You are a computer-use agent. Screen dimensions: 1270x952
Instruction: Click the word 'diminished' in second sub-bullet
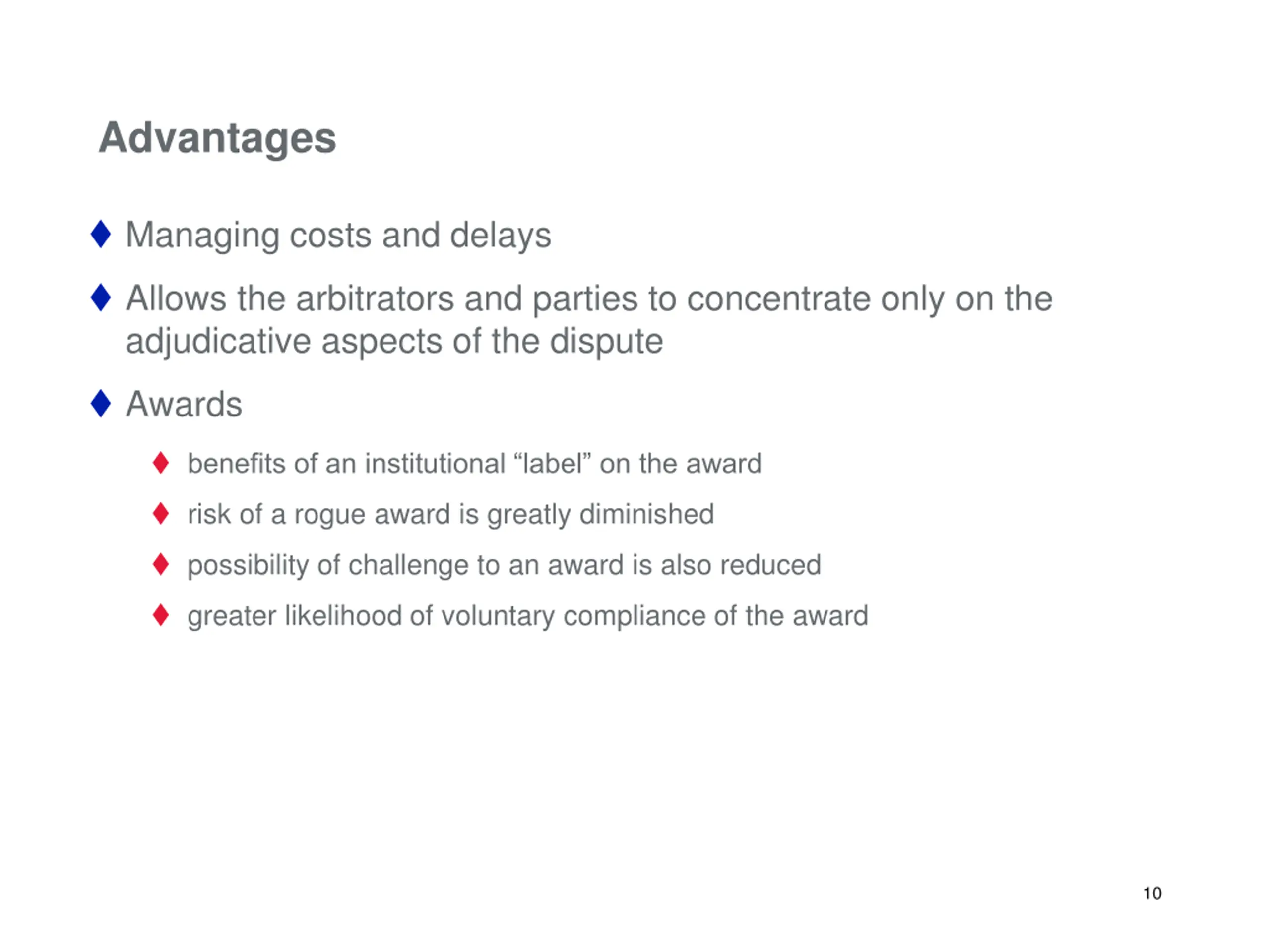pos(647,514)
